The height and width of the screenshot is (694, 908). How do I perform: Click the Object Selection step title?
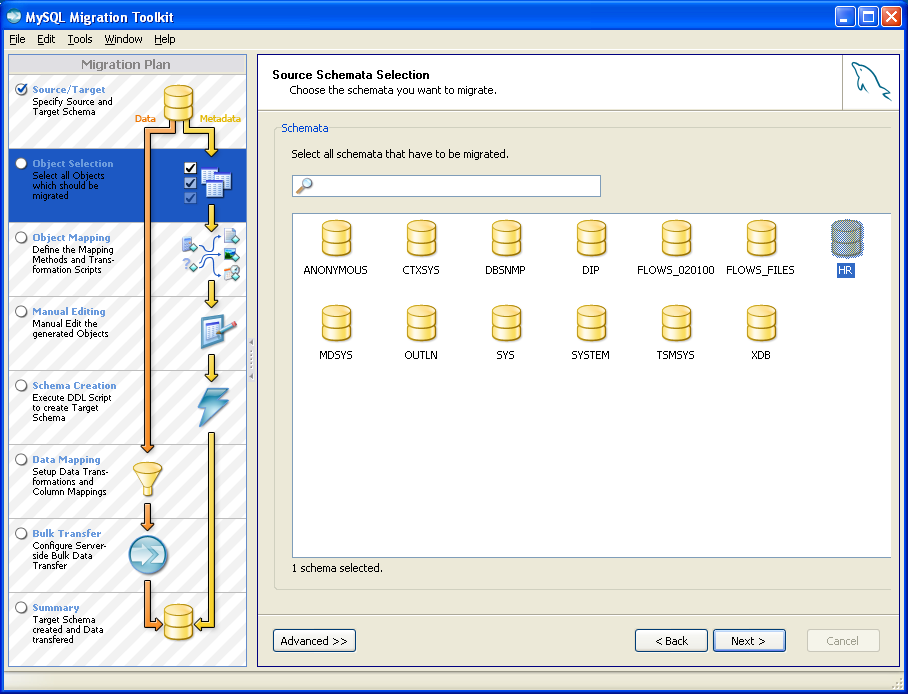pos(73,163)
